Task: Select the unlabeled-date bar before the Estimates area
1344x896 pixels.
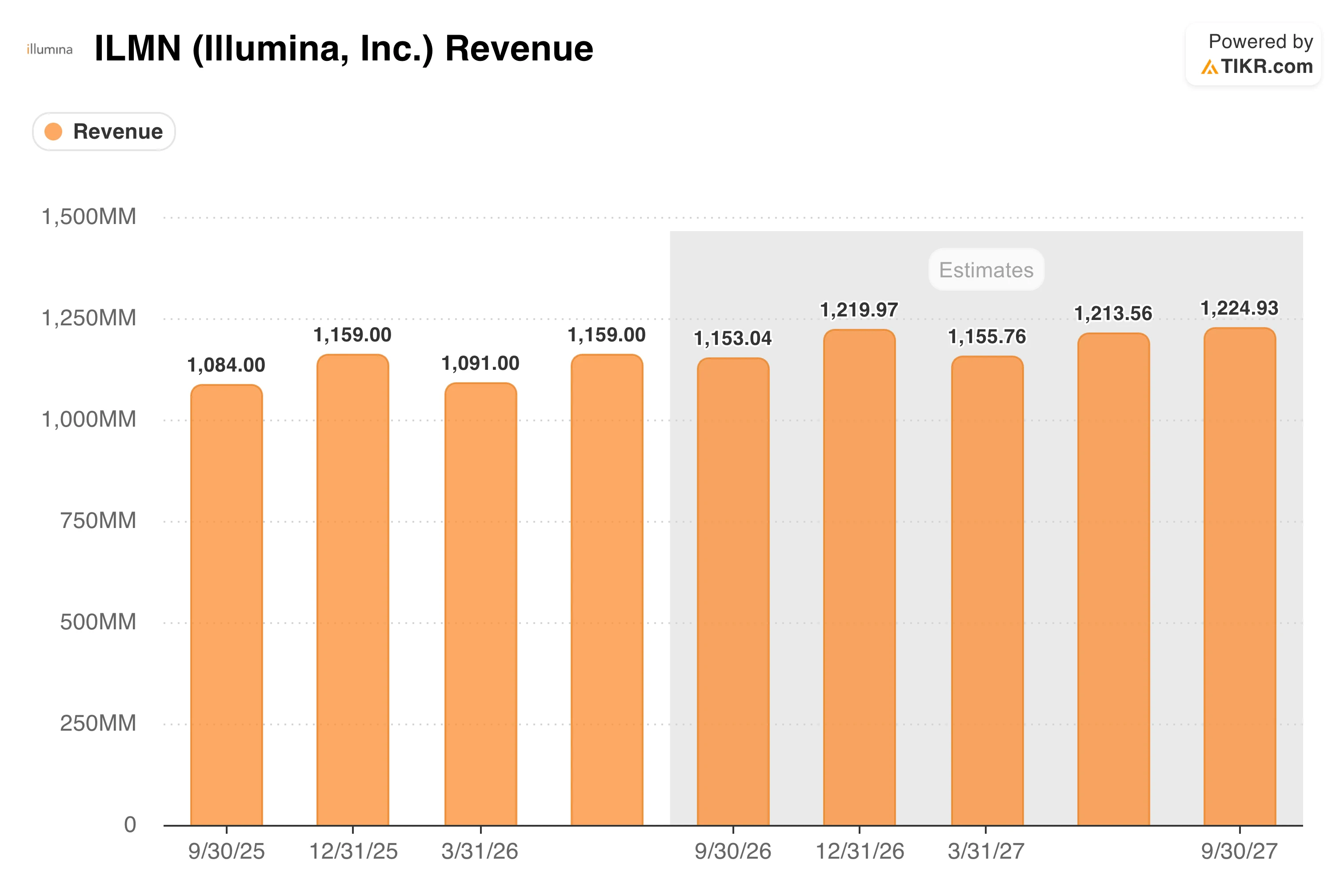Action: click(x=607, y=590)
